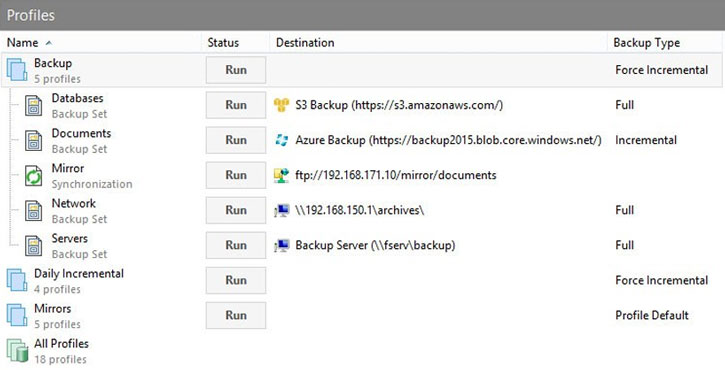Viewport: 725px width, 370px height.
Task: Select the Mirror profile name
Action: tap(68, 168)
